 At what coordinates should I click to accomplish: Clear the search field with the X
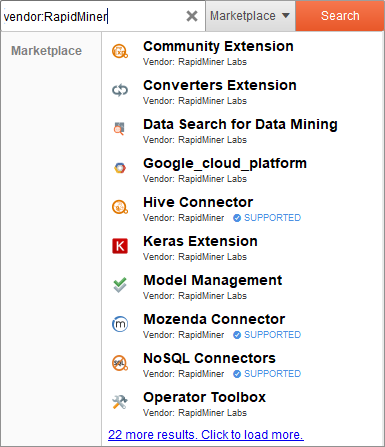[x=192, y=16]
